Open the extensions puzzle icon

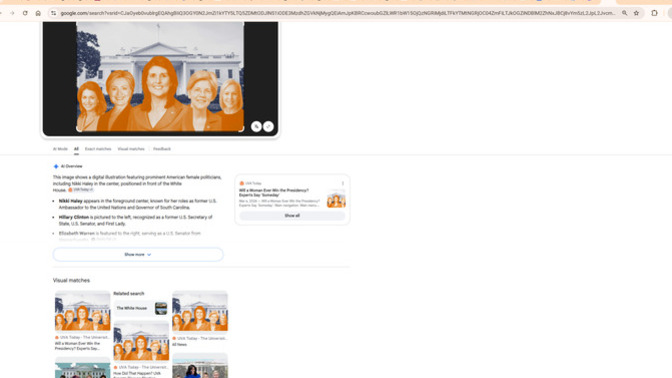click(654, 13)
